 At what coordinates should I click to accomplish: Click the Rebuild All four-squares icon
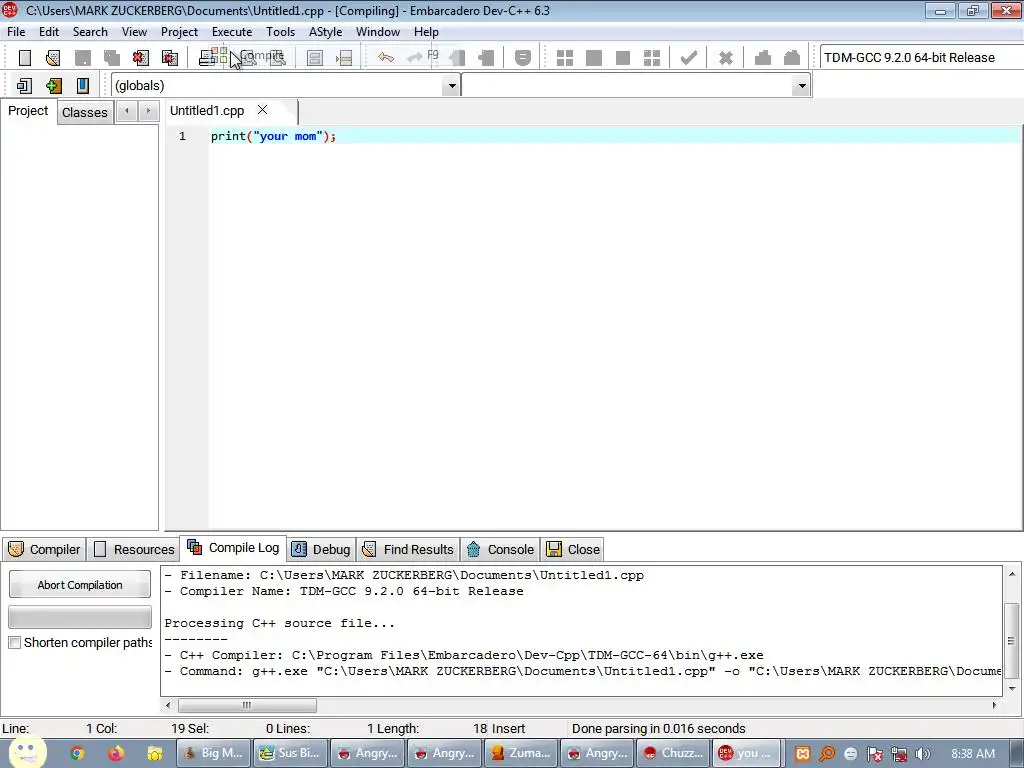(x=652, y=58)
